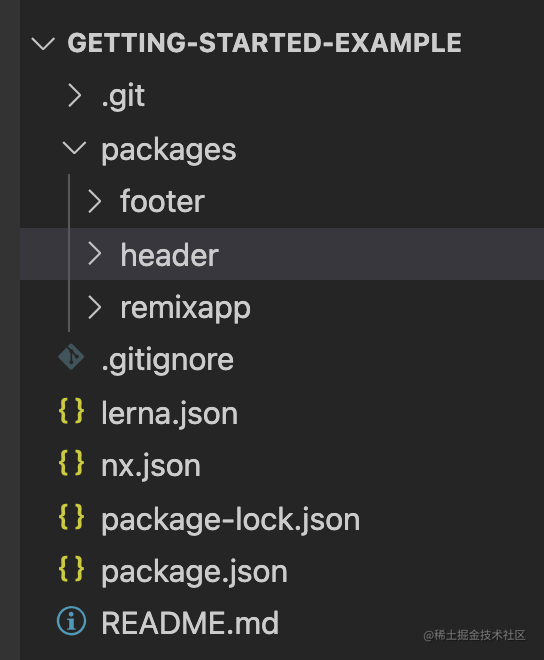Collapse the GETTING-STARTED-EXAMPLE root chevron
The image size is (544, 660).
(x=43, y=43)
